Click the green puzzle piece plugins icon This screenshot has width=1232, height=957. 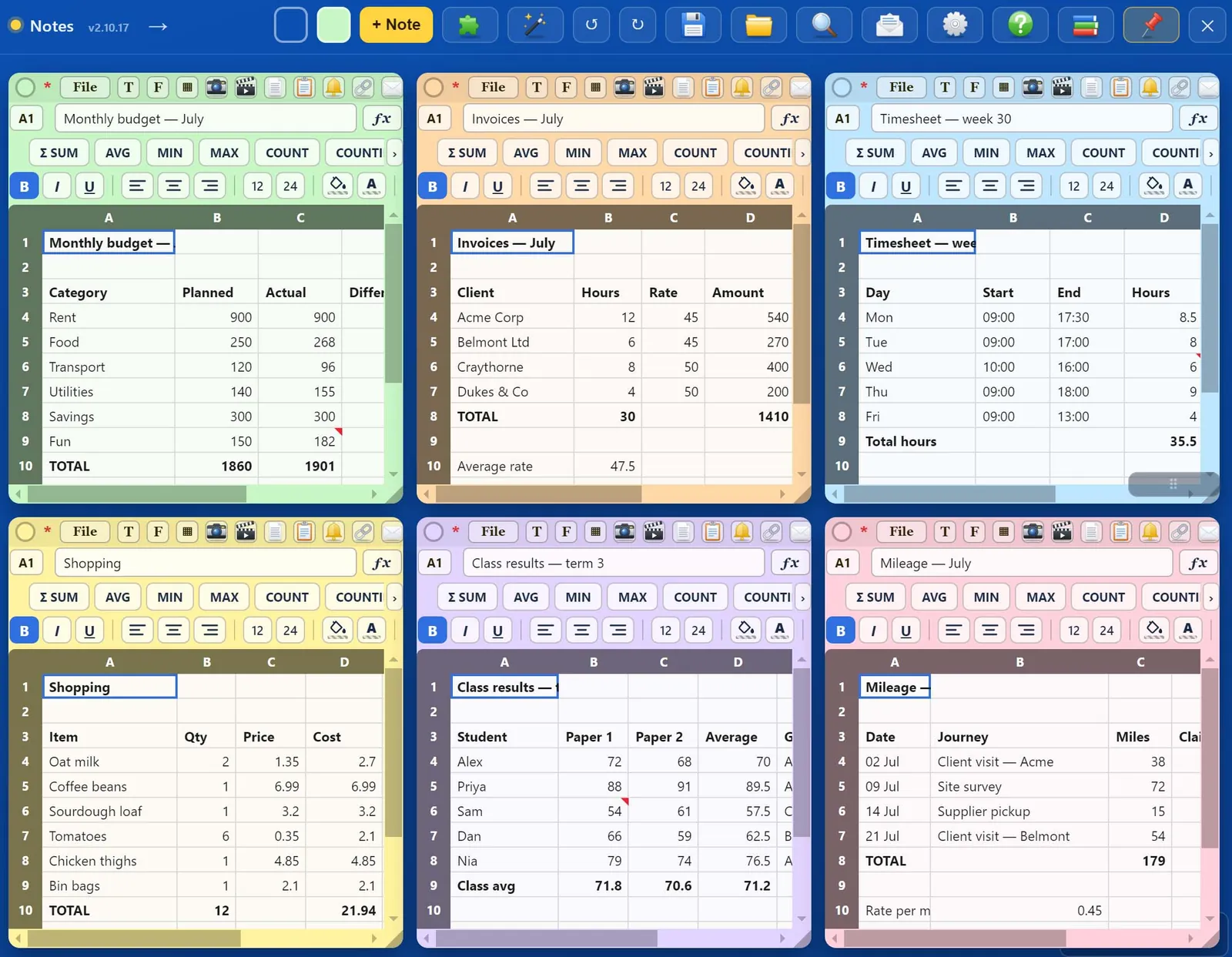coord(470,25)
